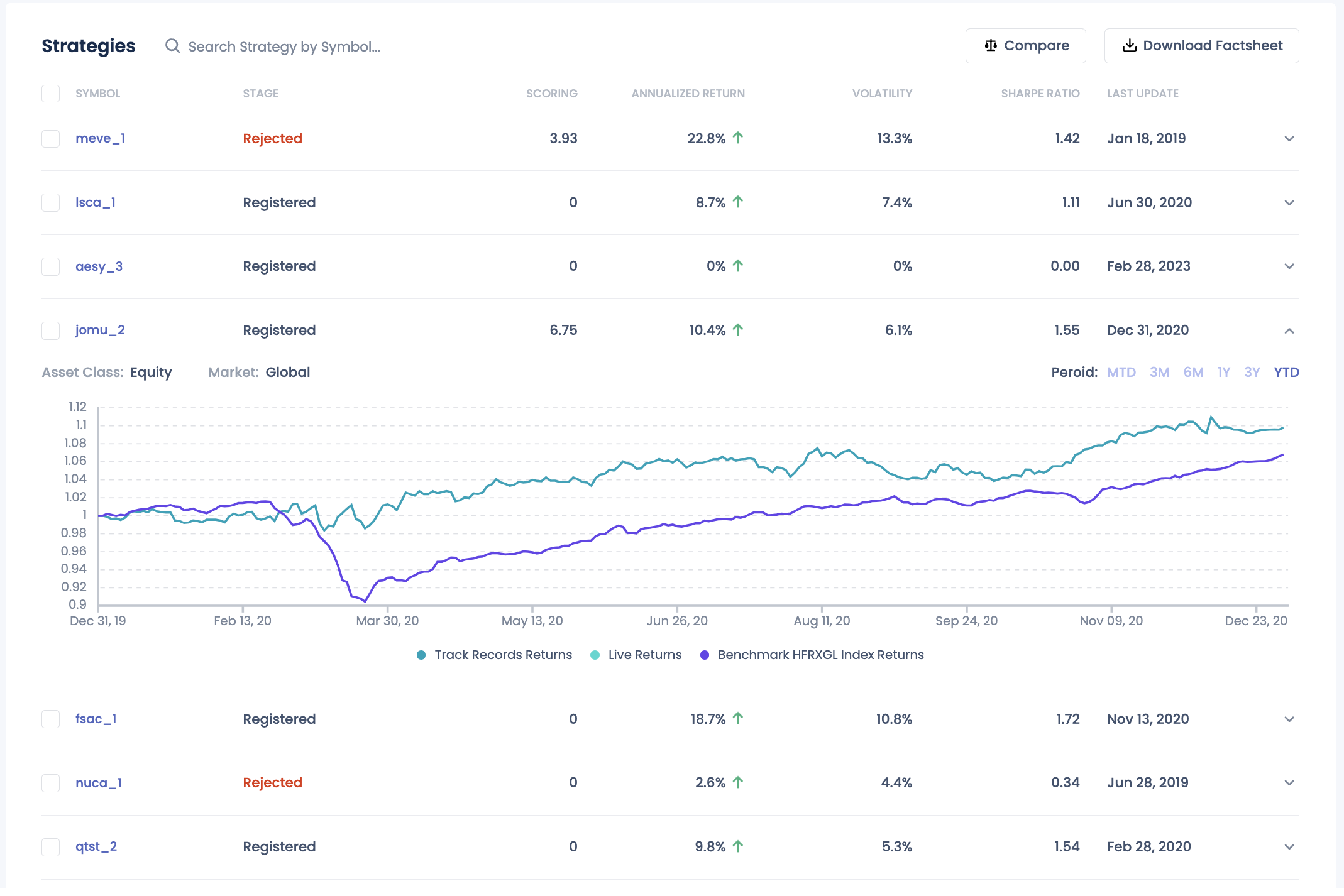Click the Track Records Returns legend dot
This screenshot has width=1344, height=896.
pyautogui.click(x=421, y=655)
